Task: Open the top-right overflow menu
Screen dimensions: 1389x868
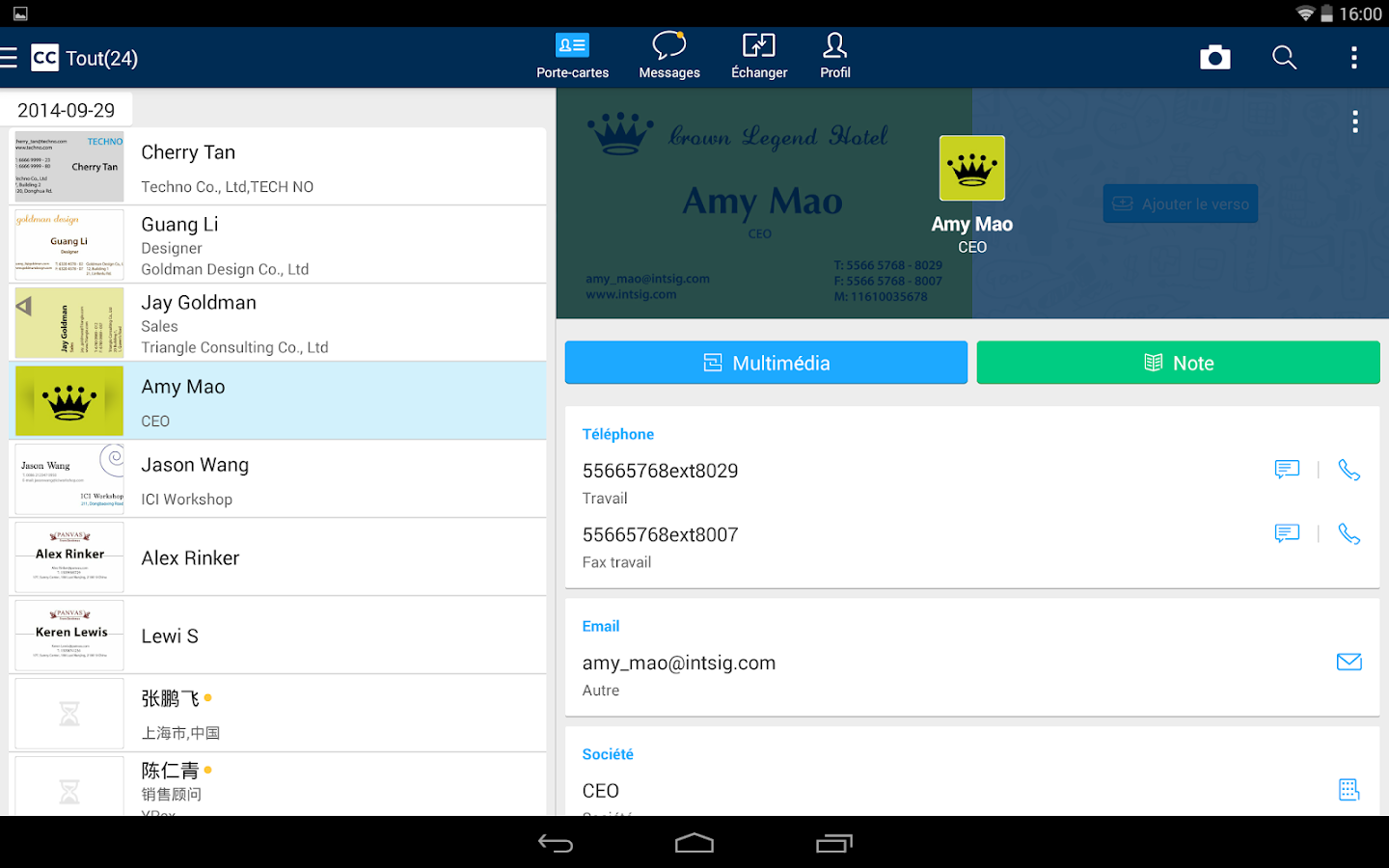Action: pos(1353,57)
